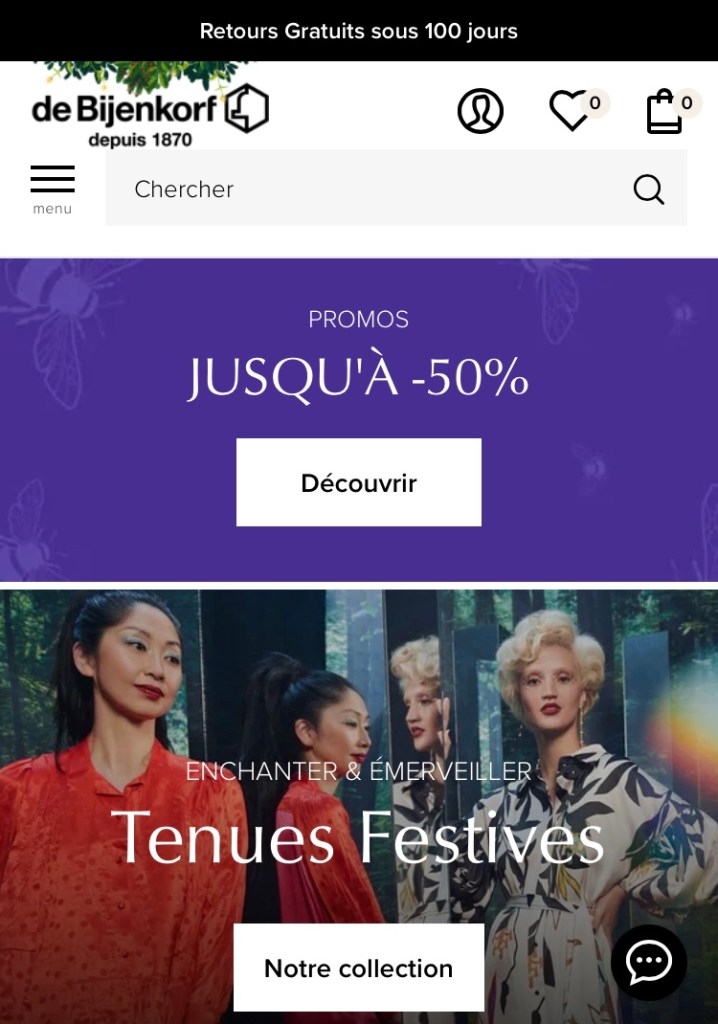Open the shopping bag icon
Image resolution: width=718 pixels, height=1024 pixels.
coord(664,111)
